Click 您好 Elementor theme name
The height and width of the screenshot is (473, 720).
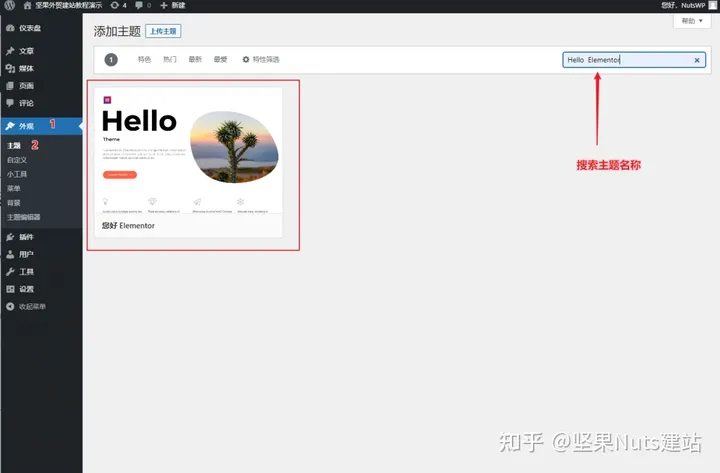[128, 225]
